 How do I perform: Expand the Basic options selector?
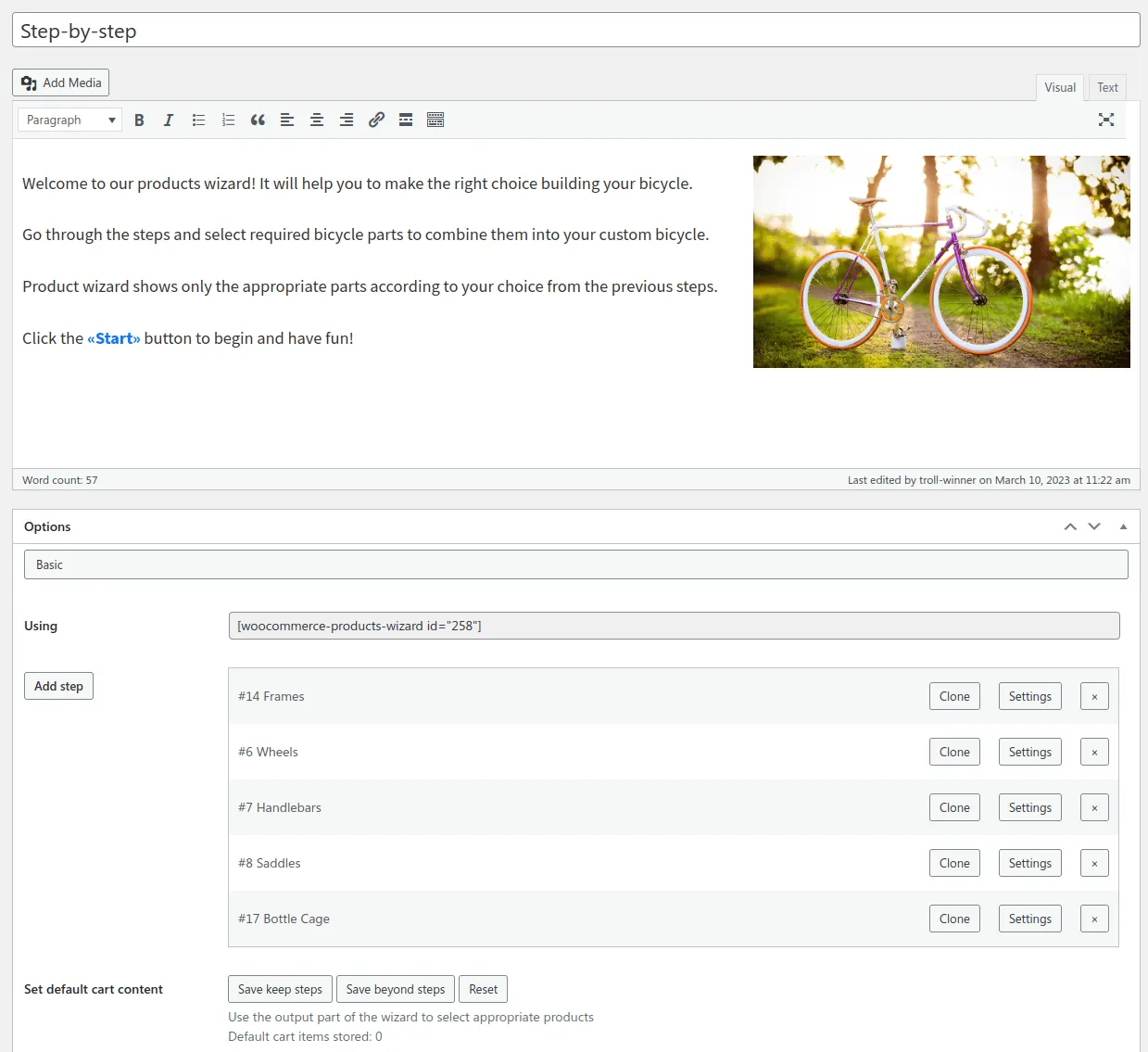575,564
